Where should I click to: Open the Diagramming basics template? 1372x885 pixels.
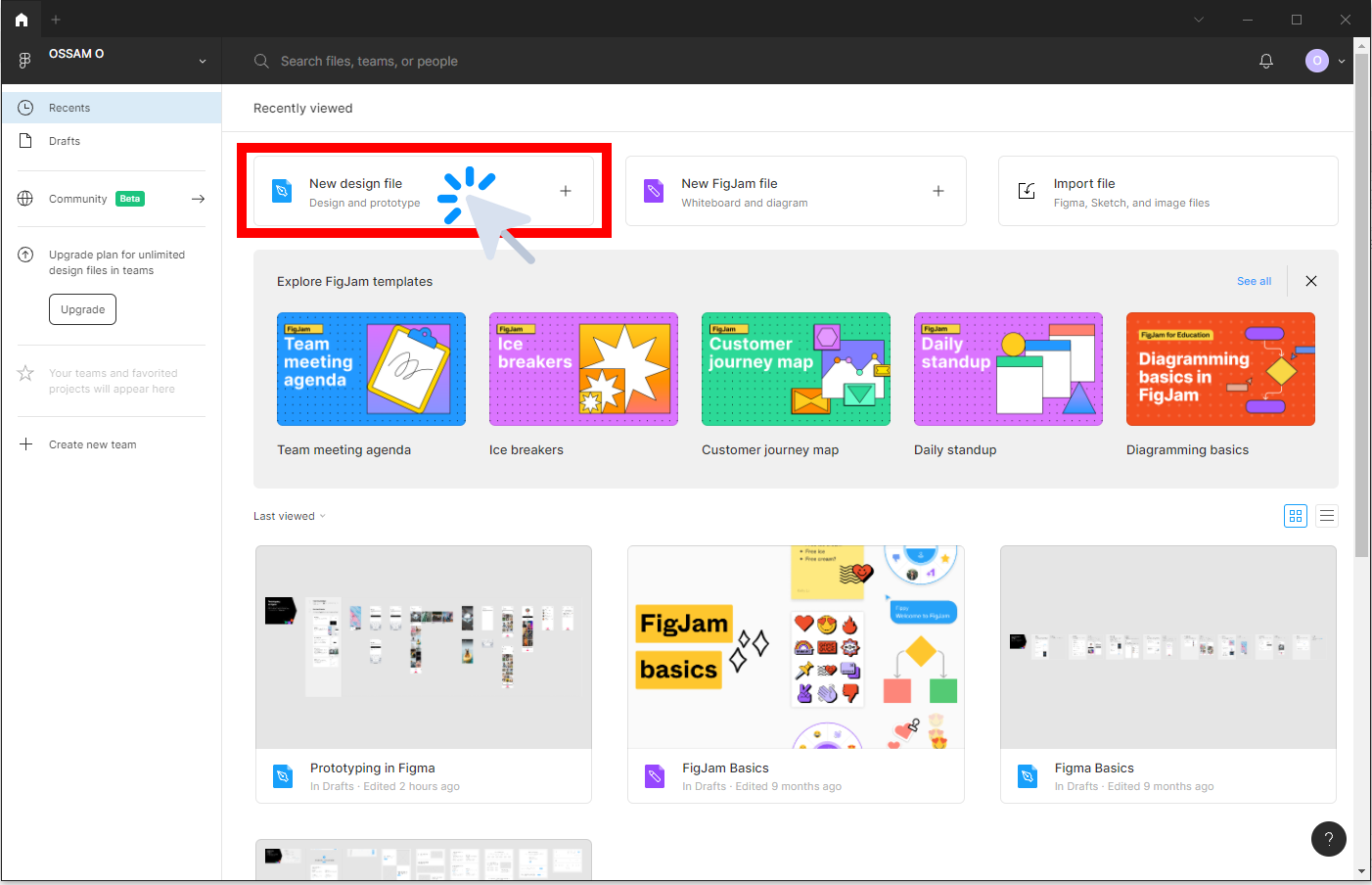point(1220,369)
